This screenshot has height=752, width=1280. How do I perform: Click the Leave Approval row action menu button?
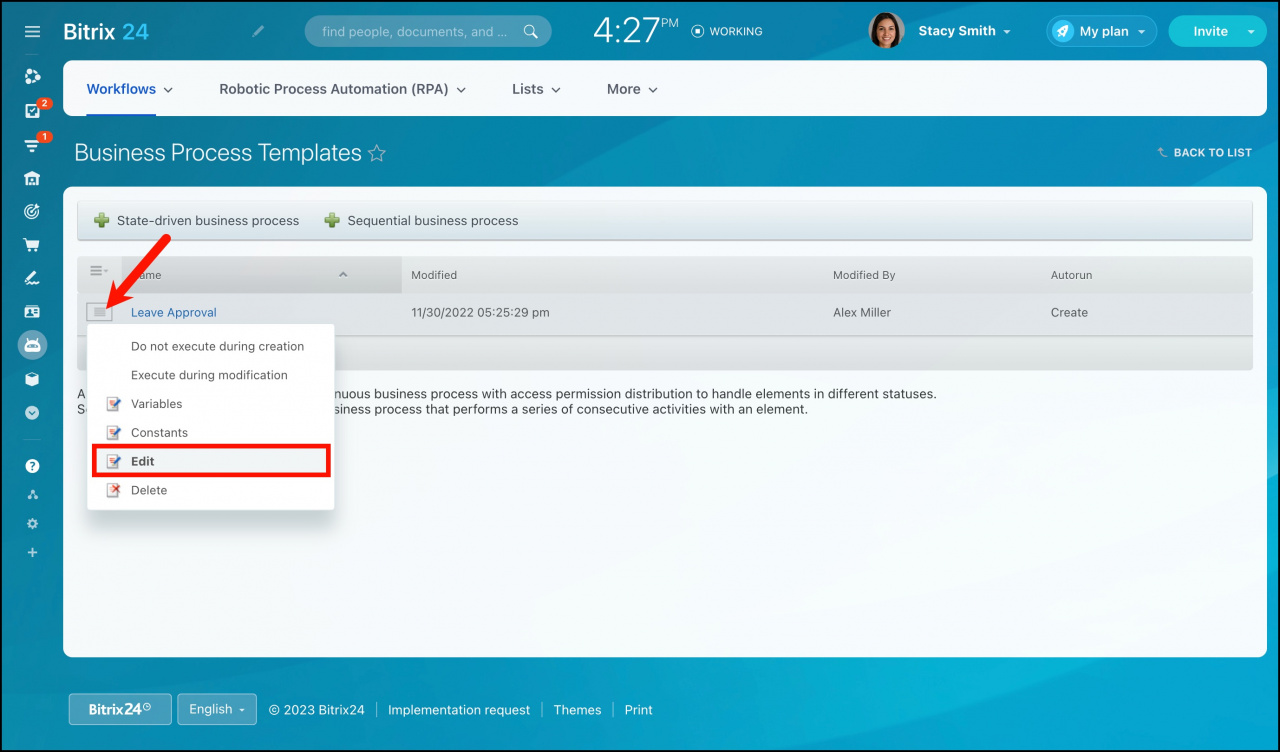pos(99,312)
